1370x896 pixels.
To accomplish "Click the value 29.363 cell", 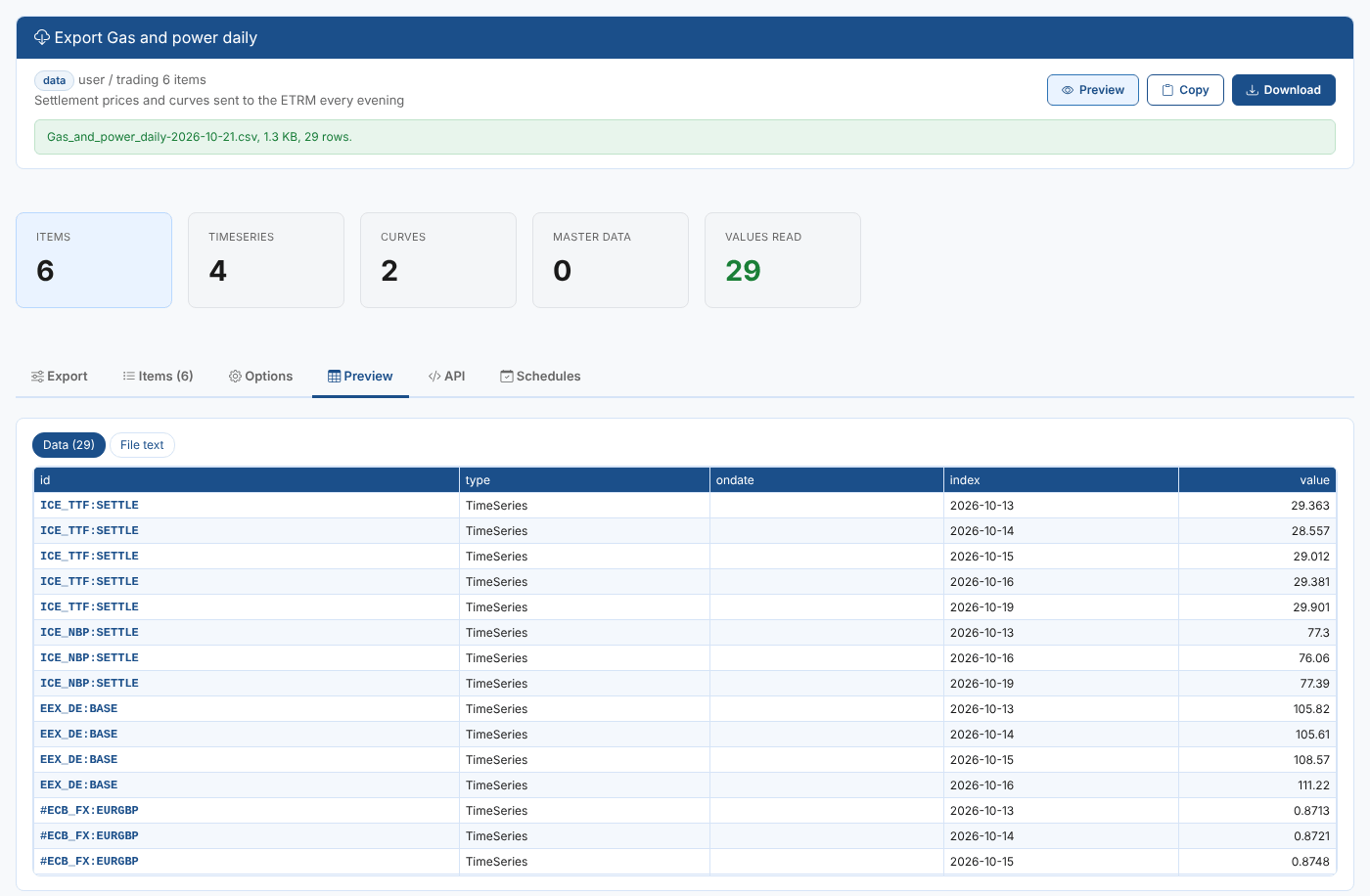I will click(1257, 506).
